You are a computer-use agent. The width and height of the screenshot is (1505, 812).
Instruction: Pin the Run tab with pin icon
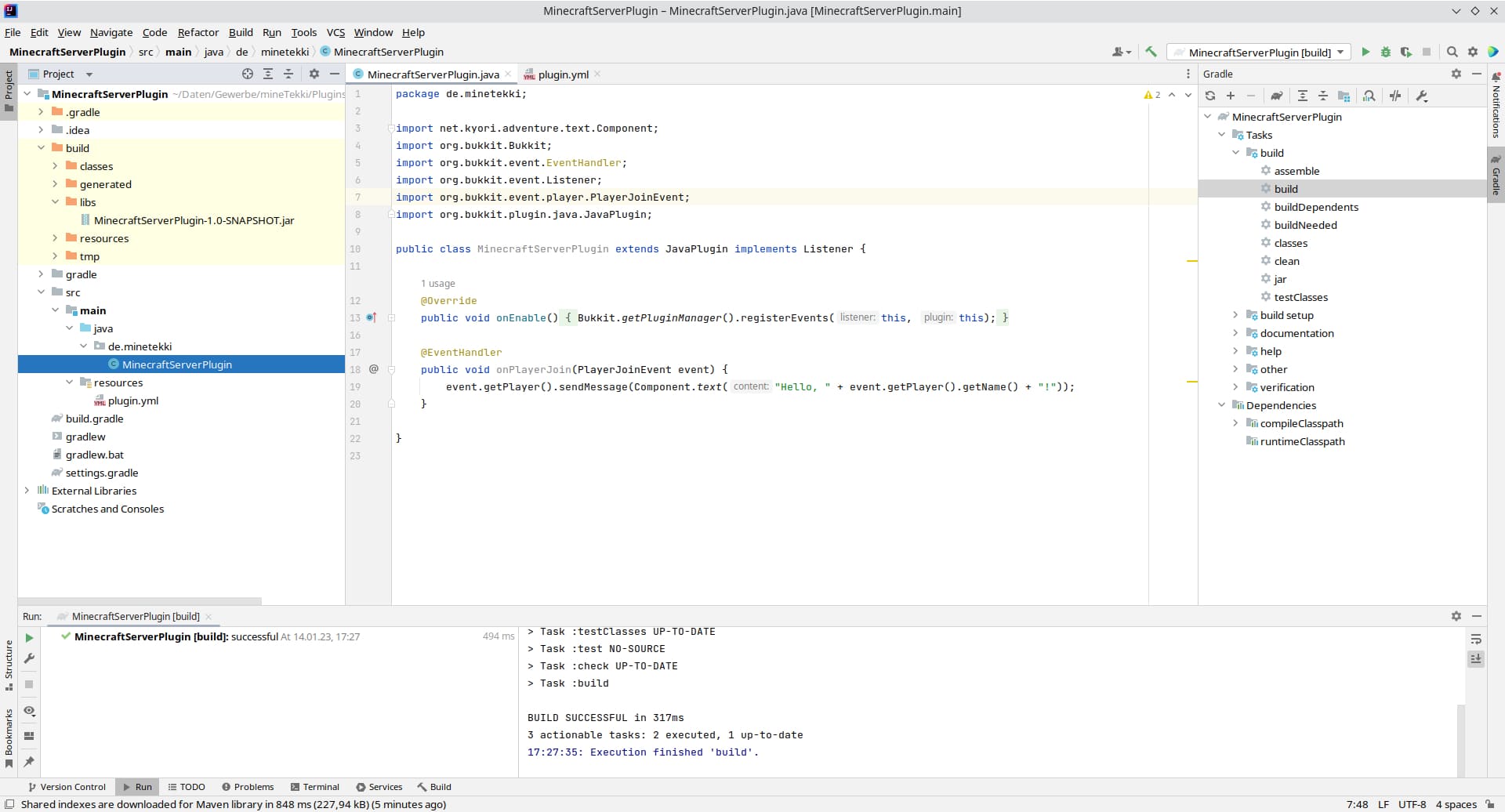(29, 761)
